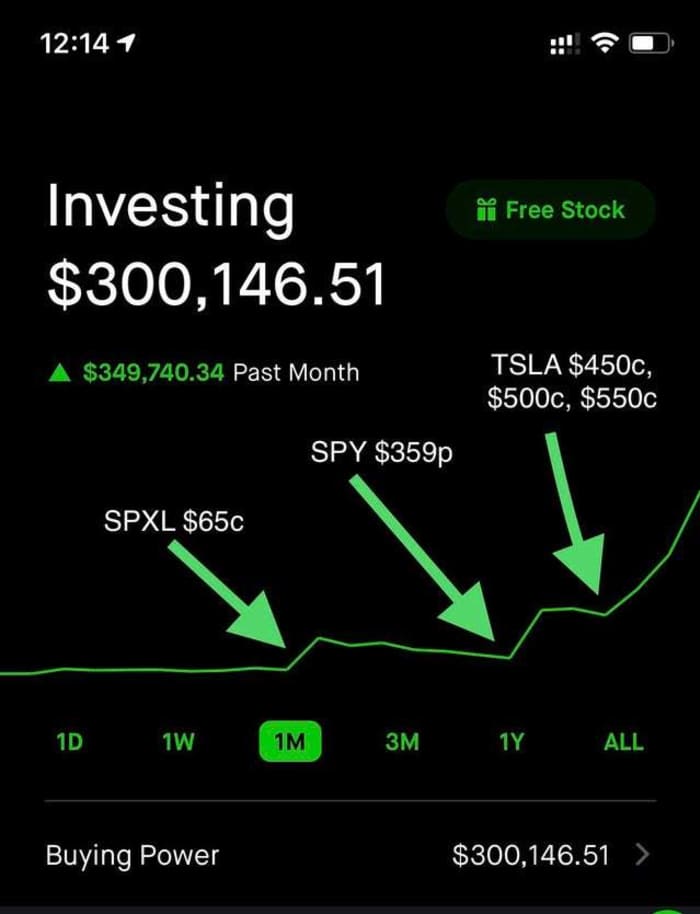Click the green gain triangle indicator
700x914 pixels.
coord(58,372)
